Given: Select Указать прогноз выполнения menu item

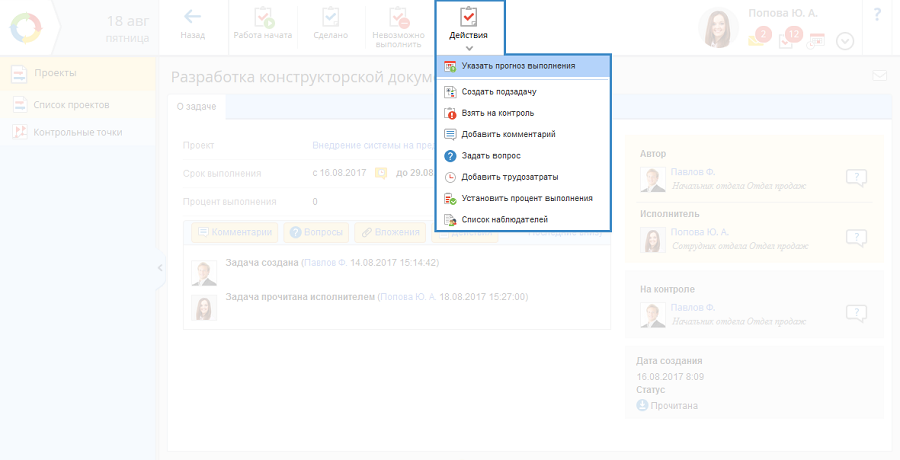Looking at the screenshot, I should pyautogui.click(x=518, y=66).
